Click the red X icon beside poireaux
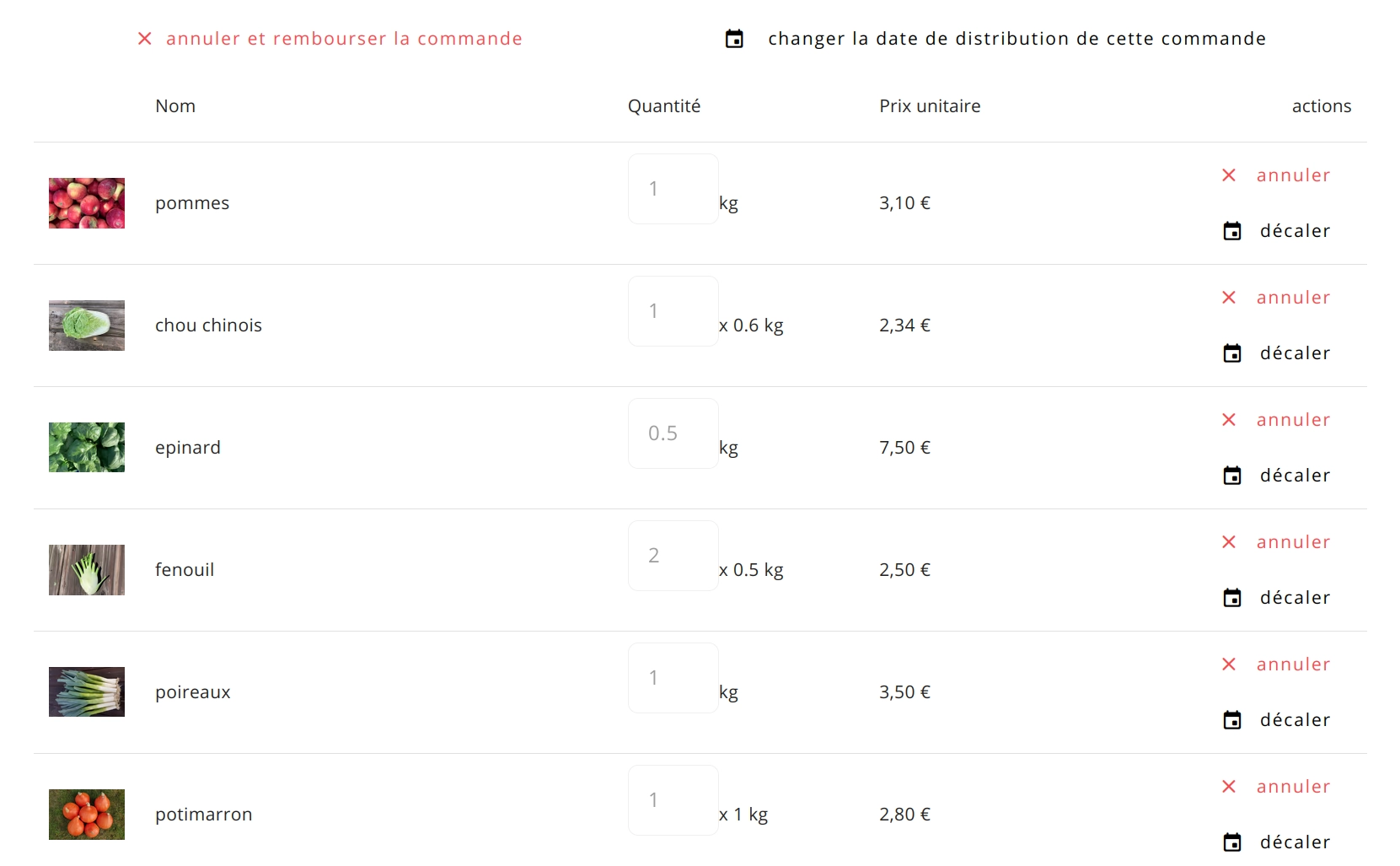This screenshot has width=1400, height=866. [1229, 664]
